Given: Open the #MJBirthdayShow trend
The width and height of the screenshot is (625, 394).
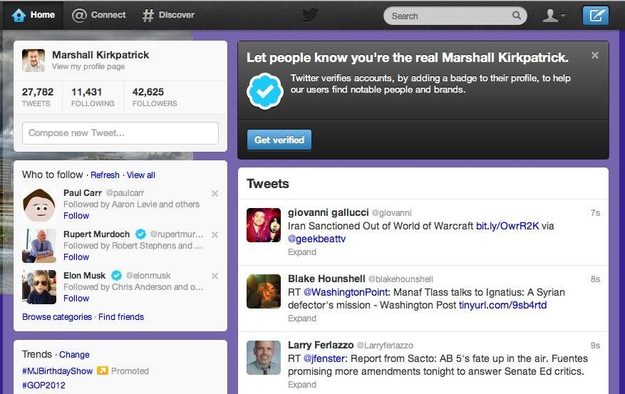Looking at the screenshot, I should point(57,371).
